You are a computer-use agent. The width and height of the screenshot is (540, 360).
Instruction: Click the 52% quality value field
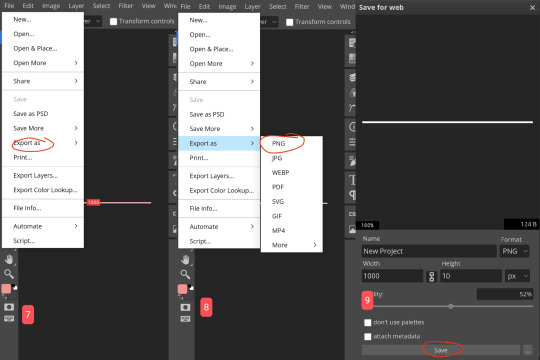pos(505,294)
